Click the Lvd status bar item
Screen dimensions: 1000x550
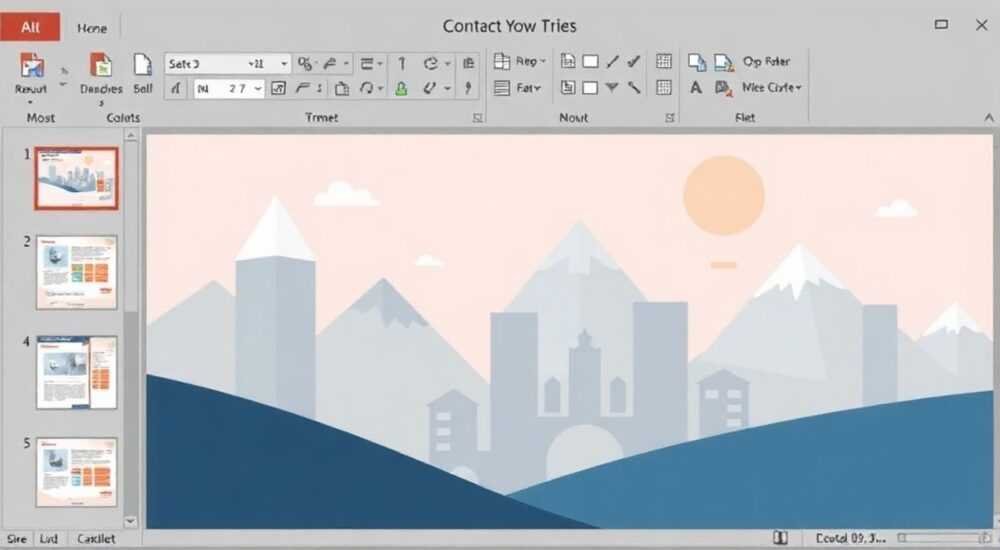coord(48,539)
